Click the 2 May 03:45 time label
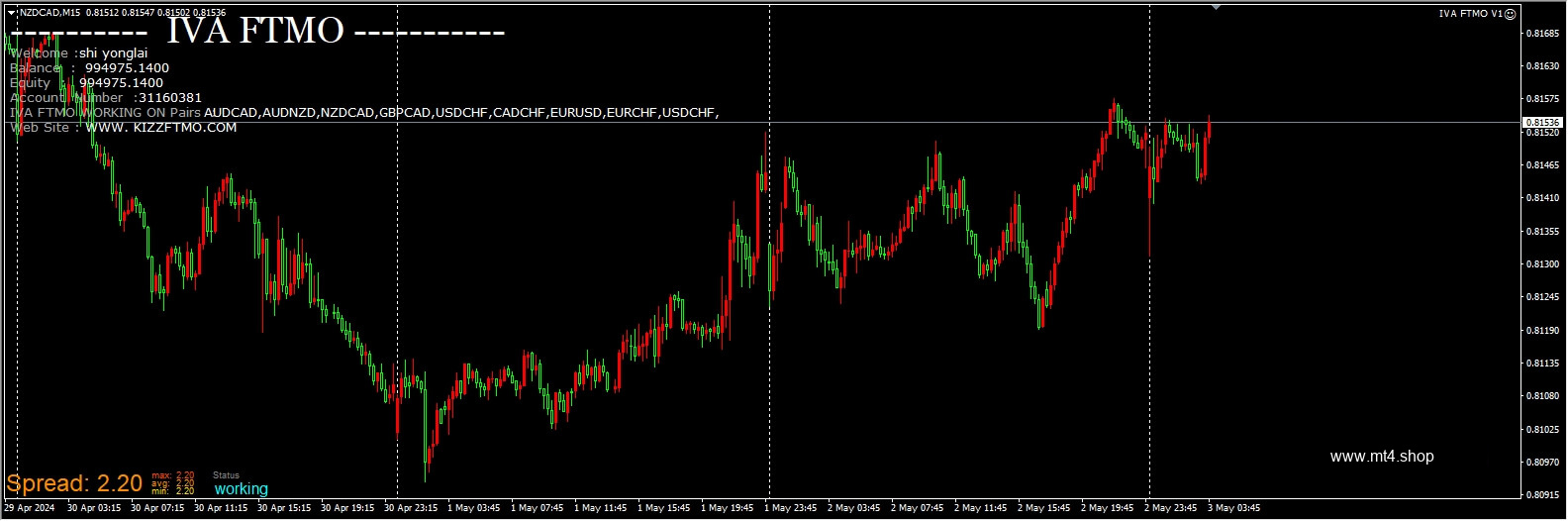The height and width of the screenshot is (521, 1568). pos(854,508)
